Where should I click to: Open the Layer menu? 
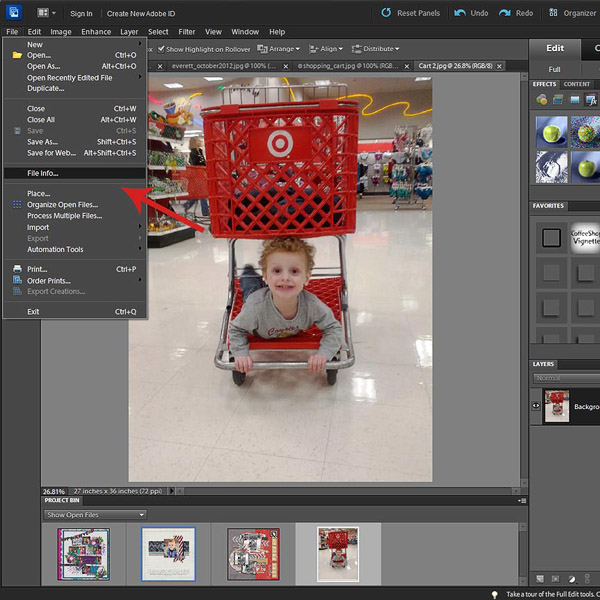[129, 32]
